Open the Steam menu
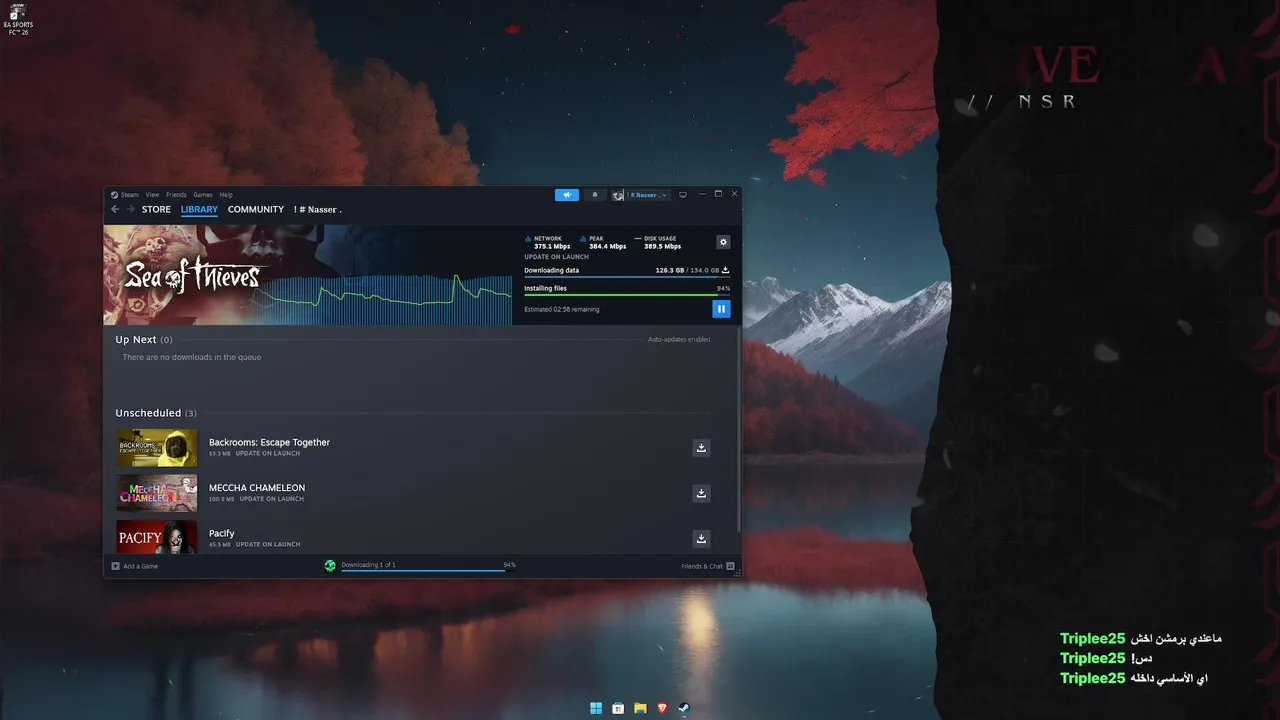This screenshot has width=1280, height=720. point(130,195)
